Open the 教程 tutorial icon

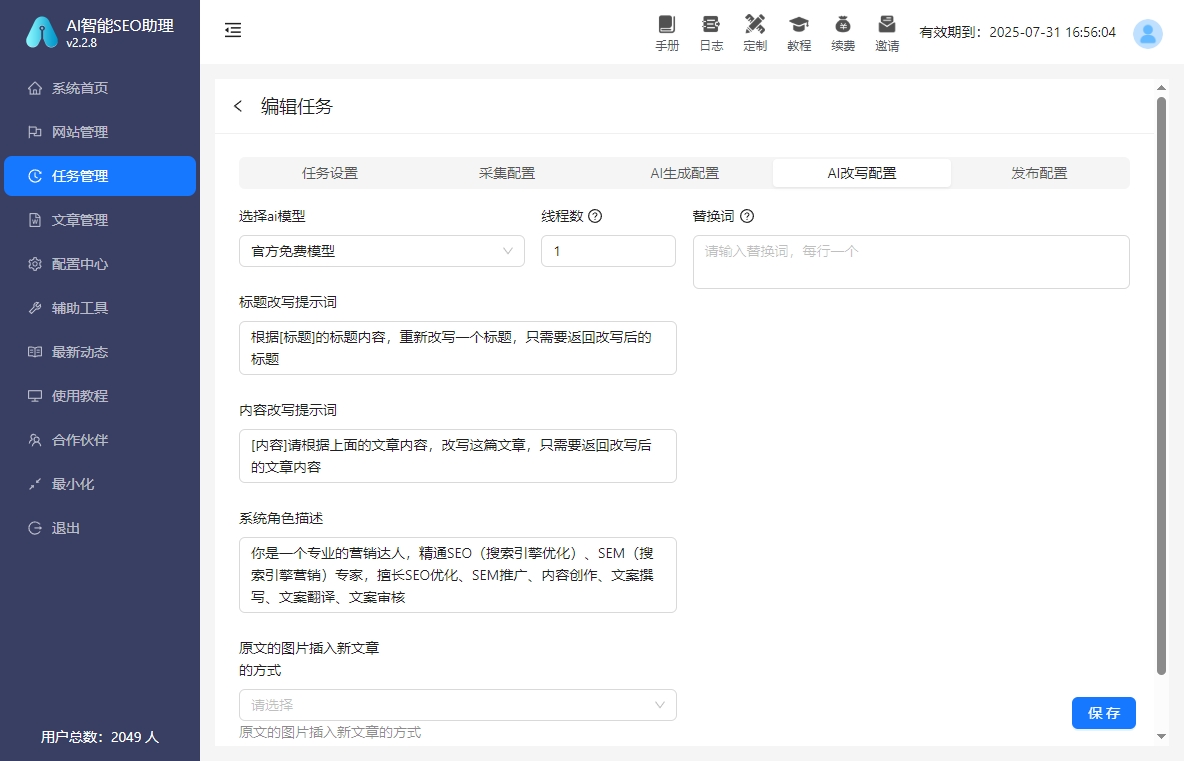coord(799,33)
